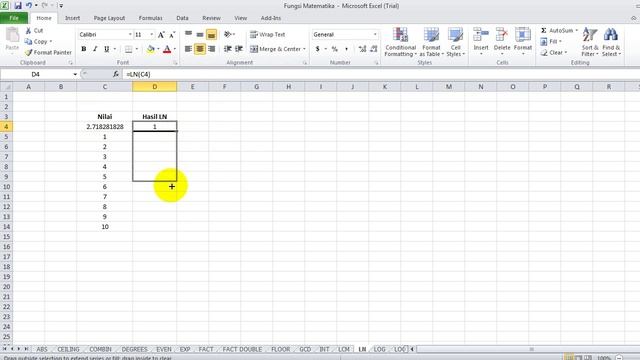640x360 pixels.
Task: Click the Increase Font Size icon
Action: pyautogui.click(x=161, y=35)
